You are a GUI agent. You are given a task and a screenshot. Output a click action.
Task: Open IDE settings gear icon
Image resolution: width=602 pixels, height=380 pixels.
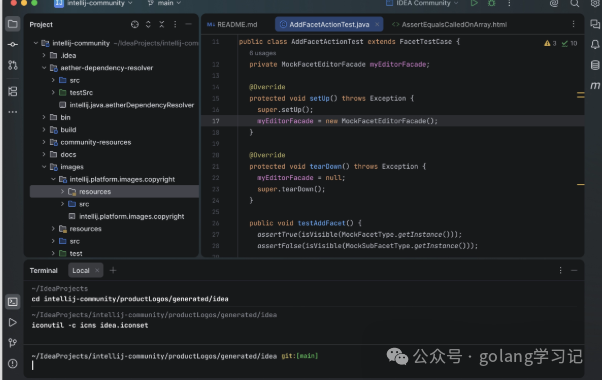[595, 3]
